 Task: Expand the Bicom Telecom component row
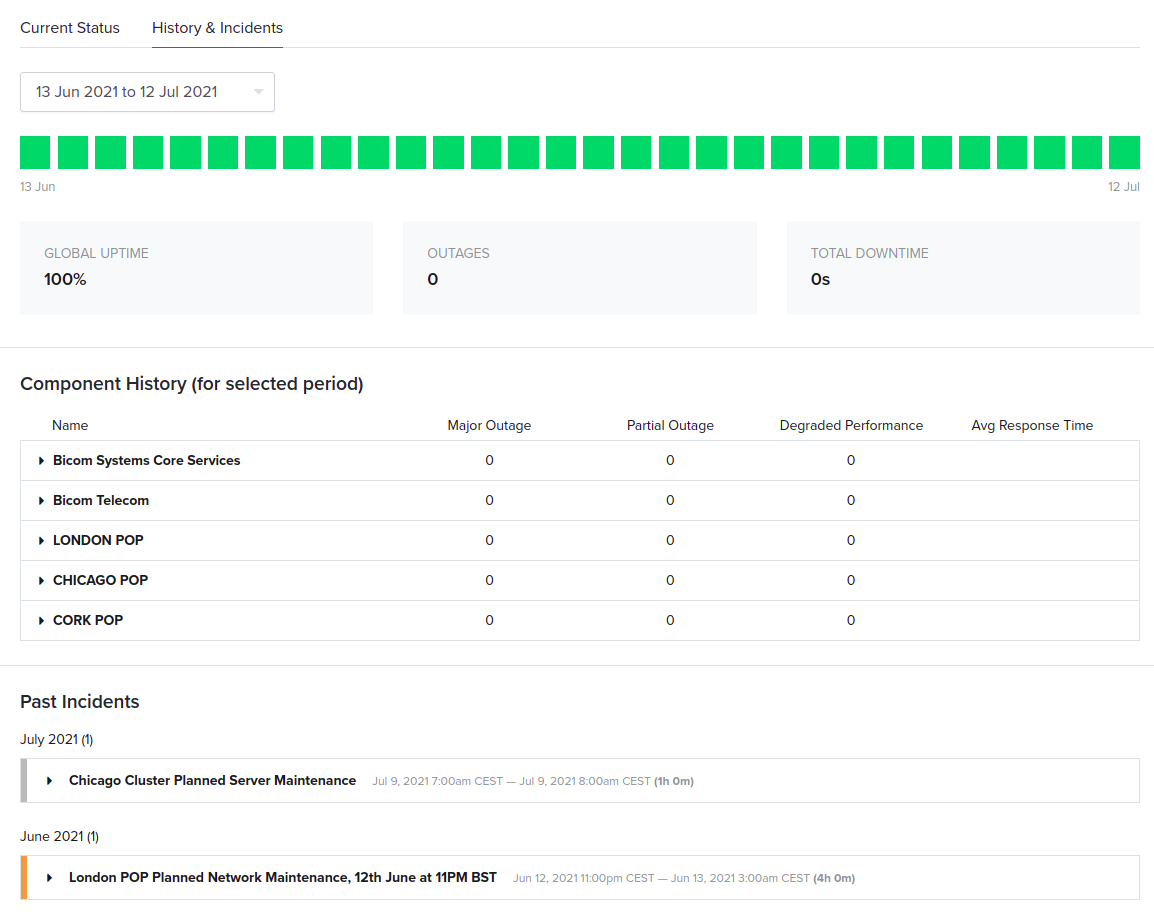click(39, 500)
